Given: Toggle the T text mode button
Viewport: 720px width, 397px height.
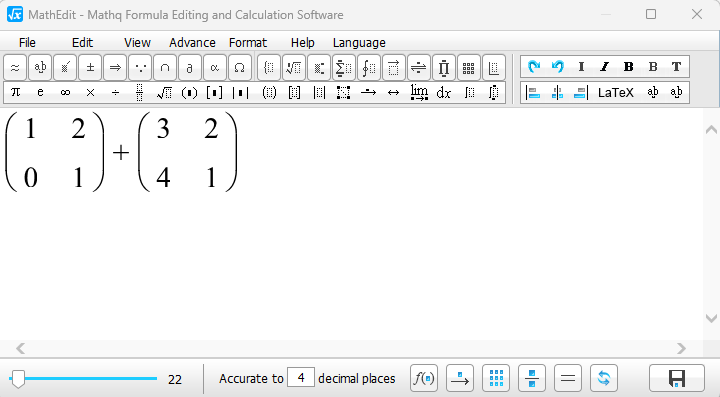Looking at the screenshot, I should click(x=676, y=67).
